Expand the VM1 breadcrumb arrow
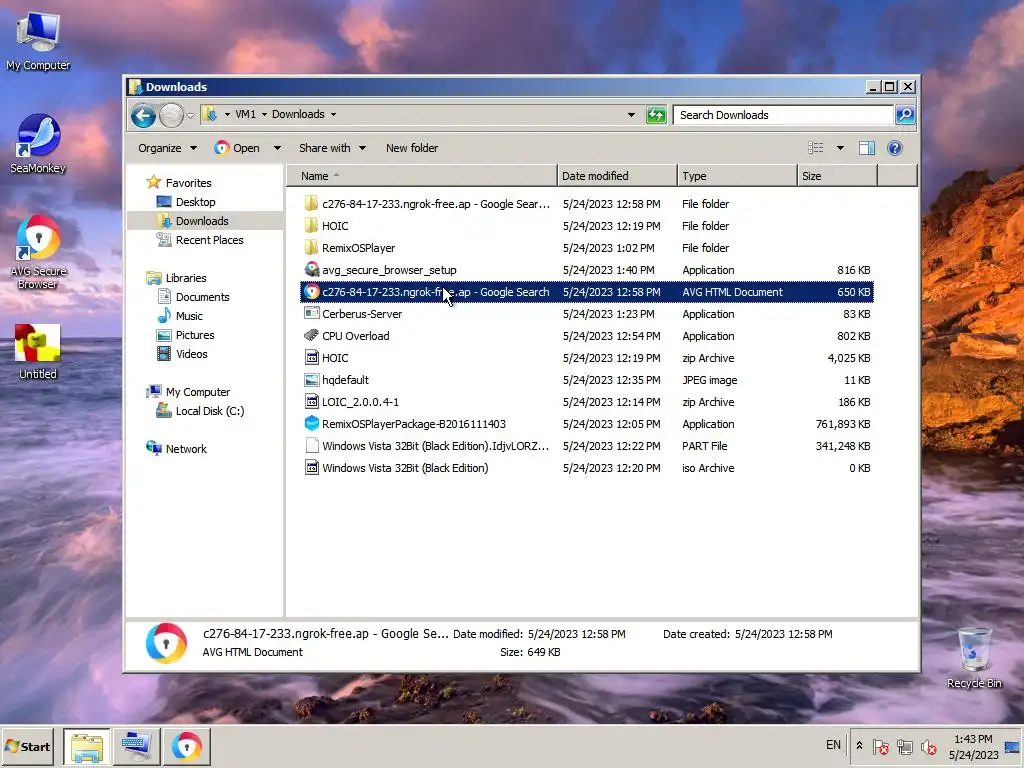1024x768 pixels. coord(264,114)
